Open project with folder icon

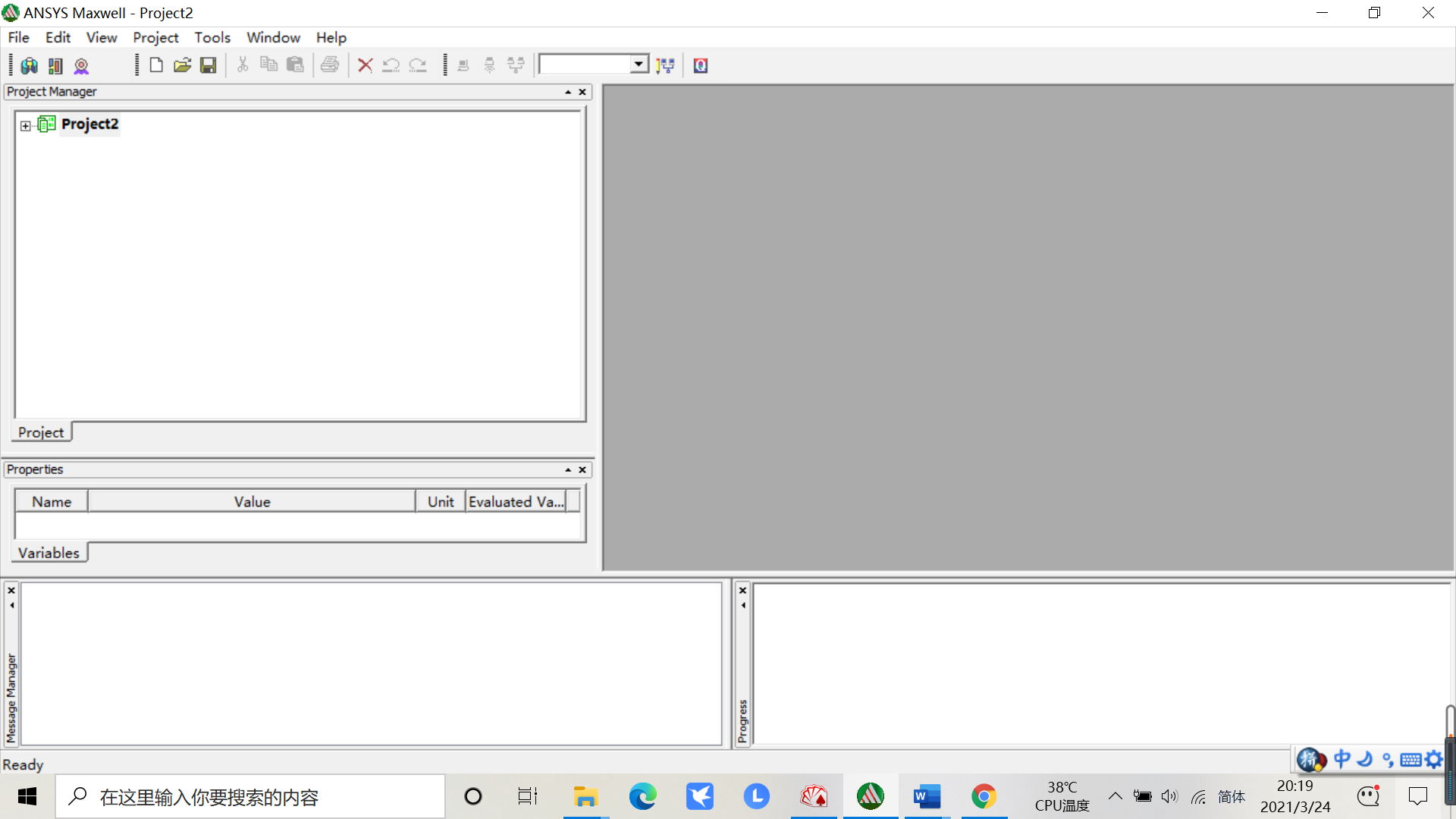tap(182, 65)
